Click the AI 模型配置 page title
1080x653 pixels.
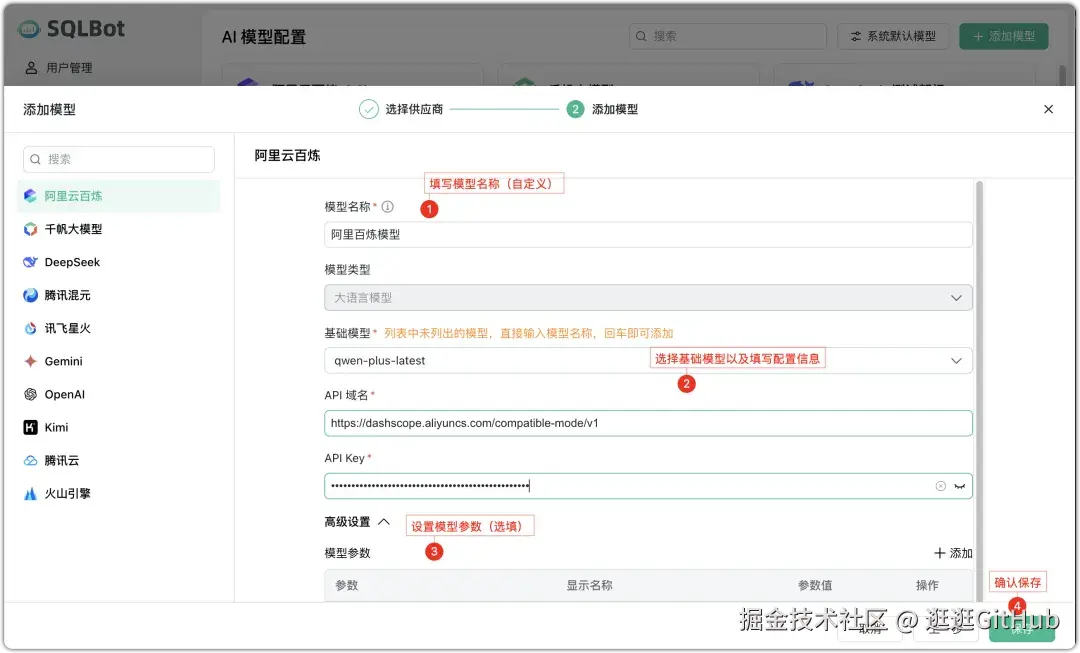click(264, 37)
